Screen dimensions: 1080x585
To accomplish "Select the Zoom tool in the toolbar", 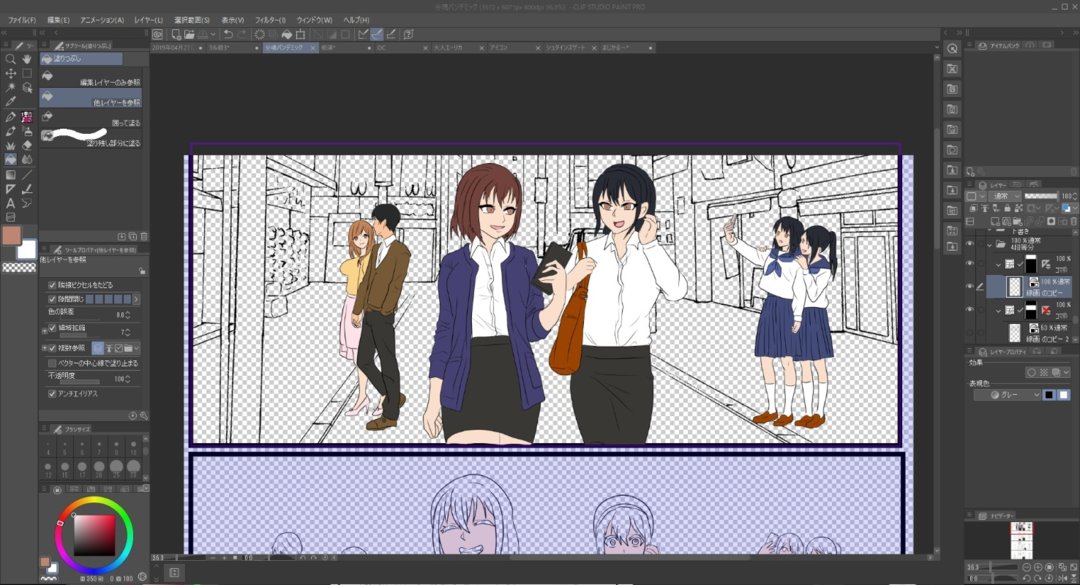I will point(11,60).
